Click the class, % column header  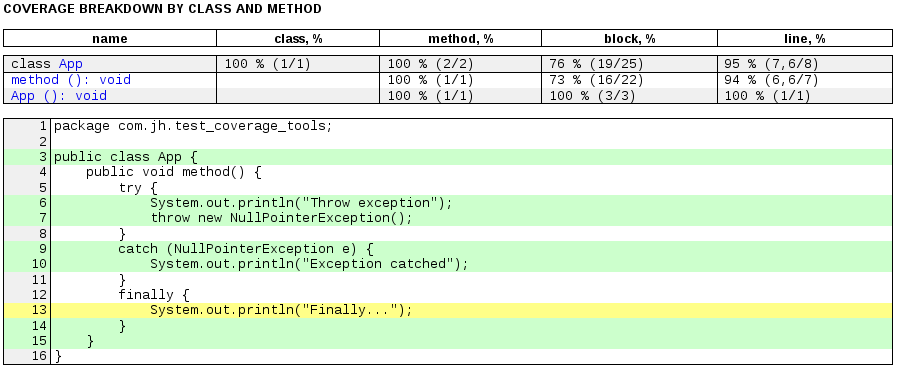(298, 39)
